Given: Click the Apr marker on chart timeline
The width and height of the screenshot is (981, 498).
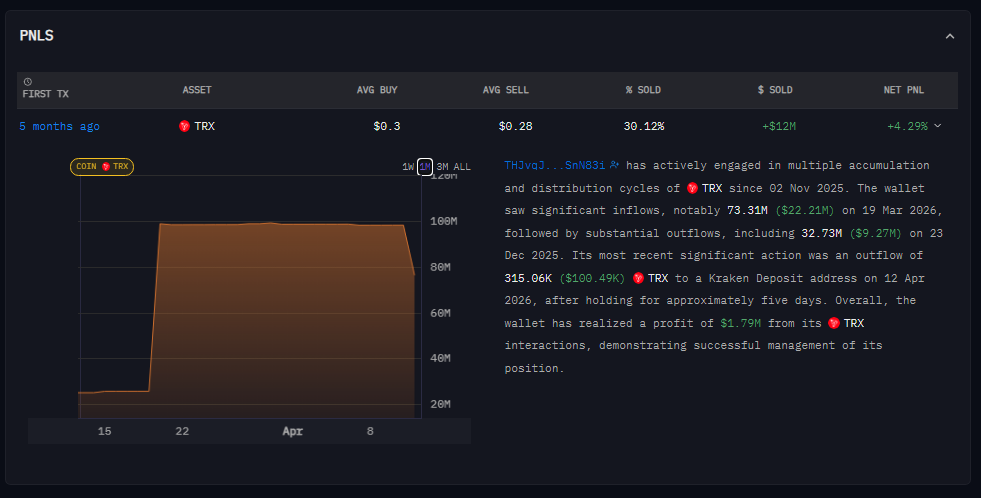Looking at the screenshot, I should pos(292,431).
